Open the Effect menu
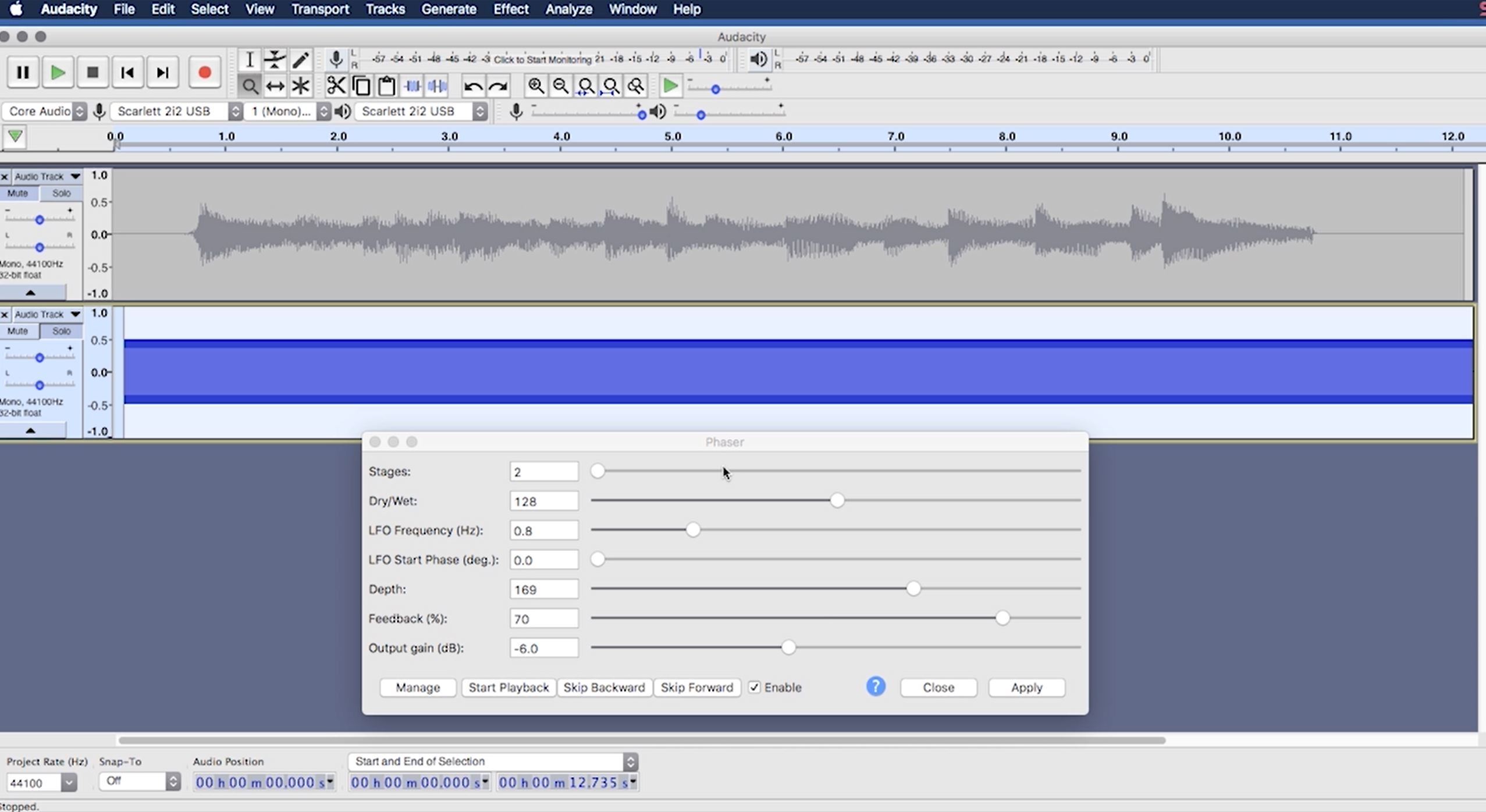This screenshot has width=1486, height=812. click(x=509, y=9)
